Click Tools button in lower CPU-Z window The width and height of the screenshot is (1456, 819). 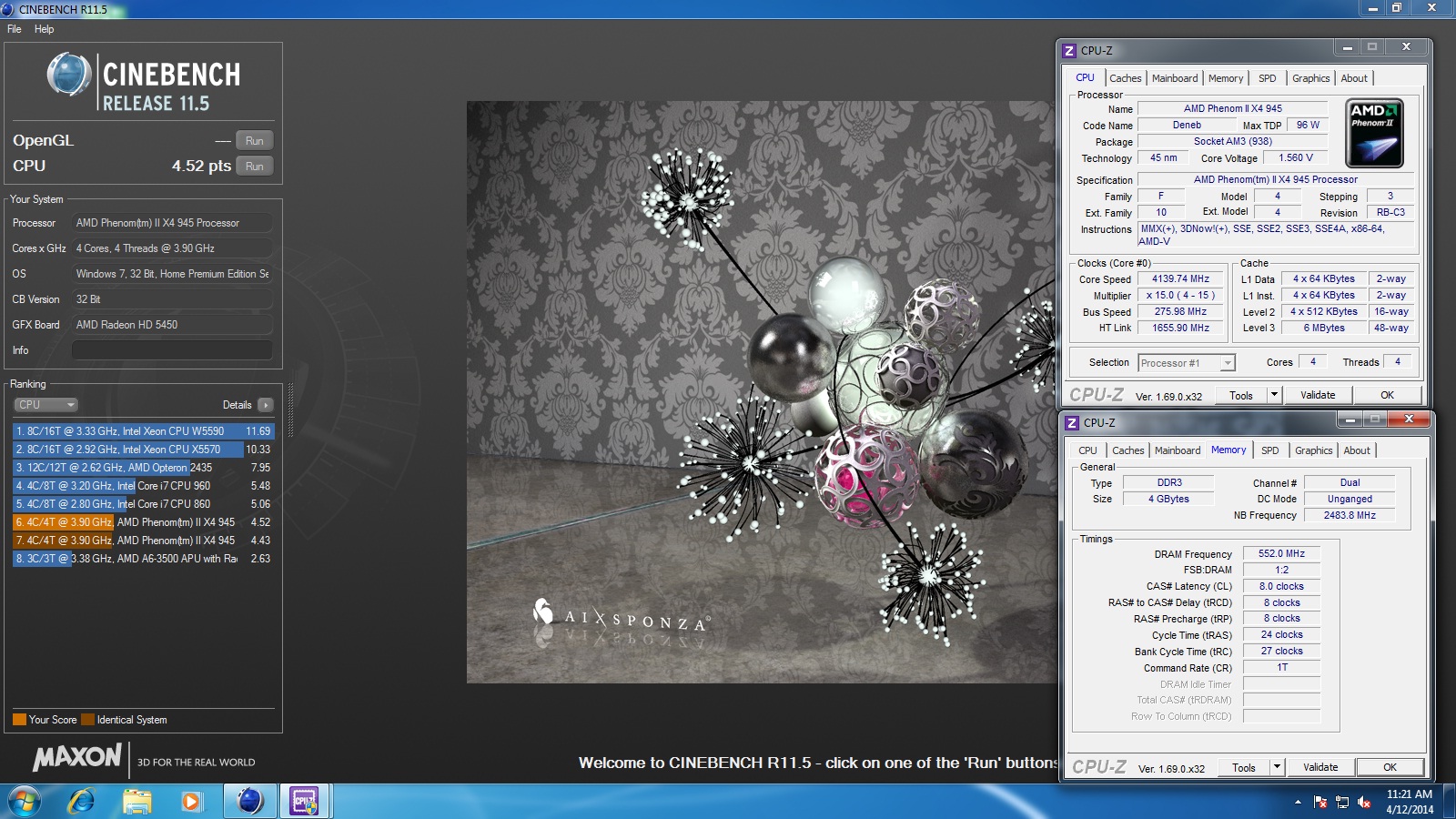click(x=1244, y=768)
